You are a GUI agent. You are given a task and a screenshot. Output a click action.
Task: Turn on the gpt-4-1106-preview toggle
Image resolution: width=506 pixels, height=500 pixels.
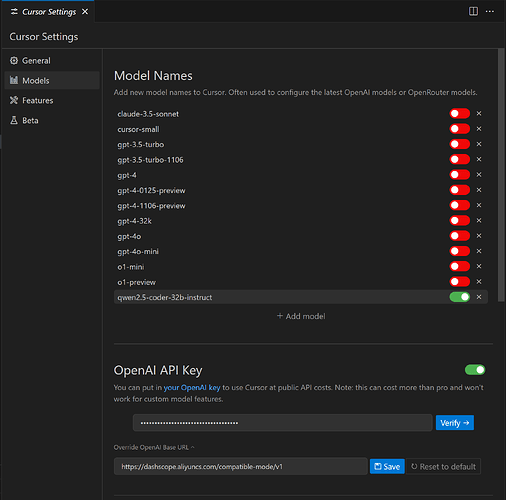point(460,205)
